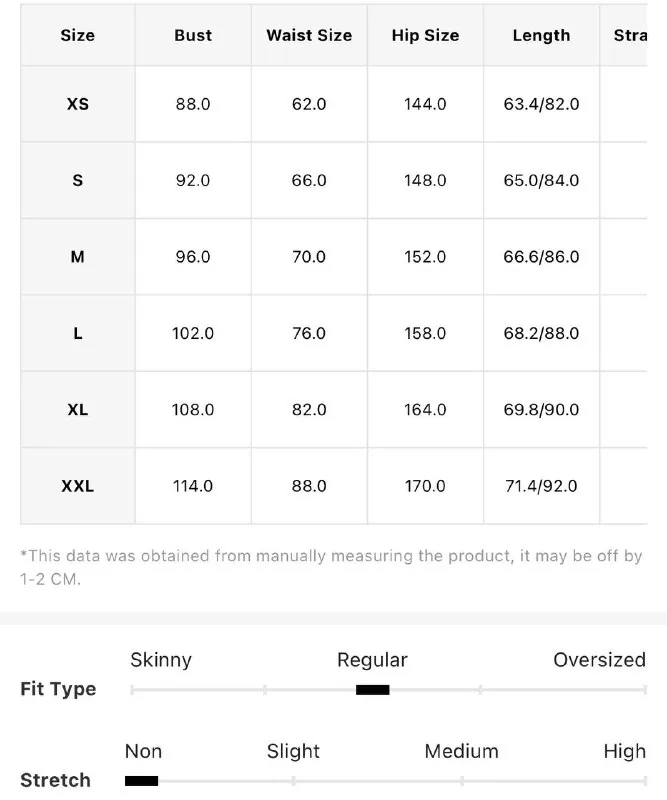
Task: Select the Medium stretch label
Action: tap(461, 751)
